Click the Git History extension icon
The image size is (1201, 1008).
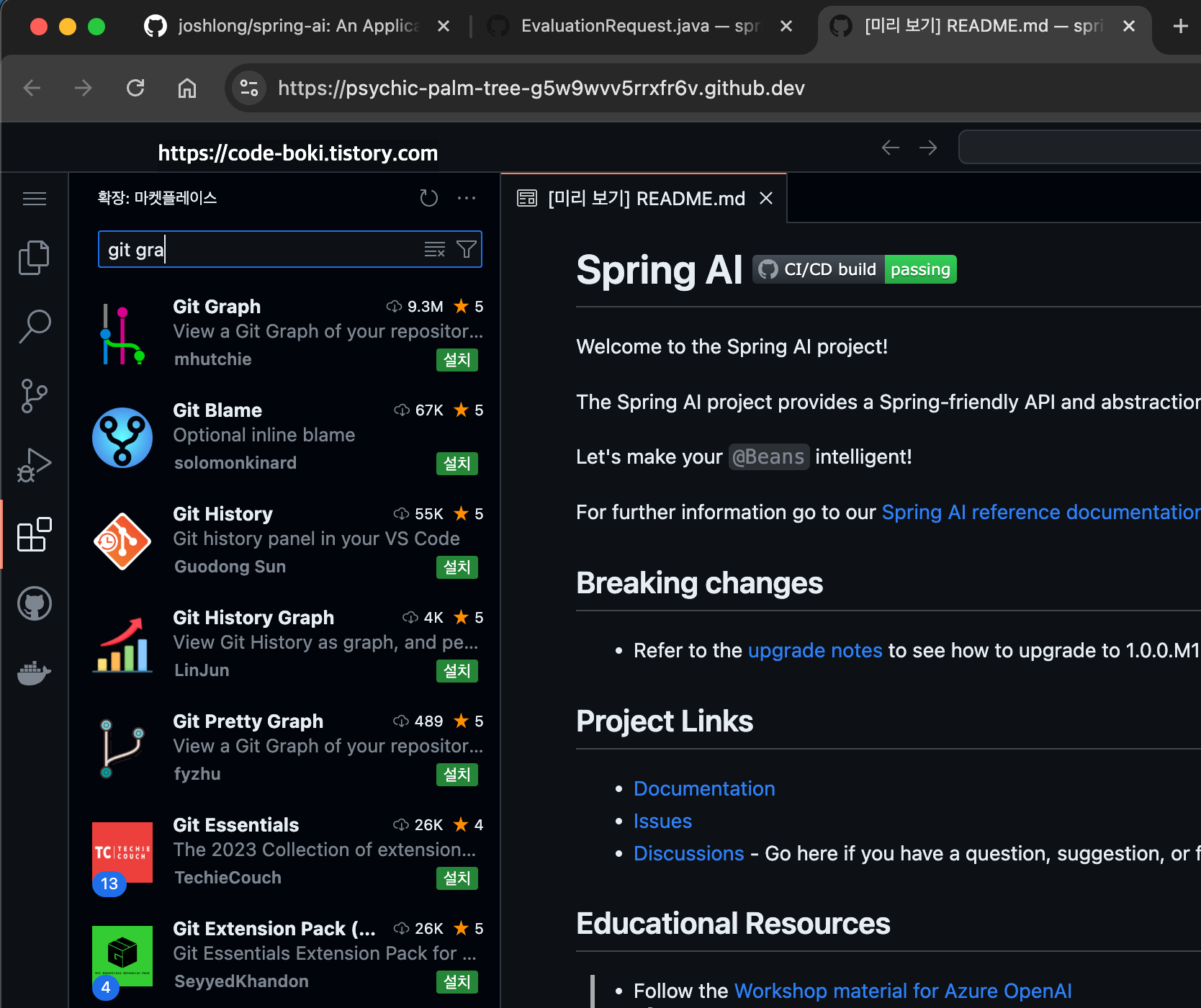[x=122, y=541]
